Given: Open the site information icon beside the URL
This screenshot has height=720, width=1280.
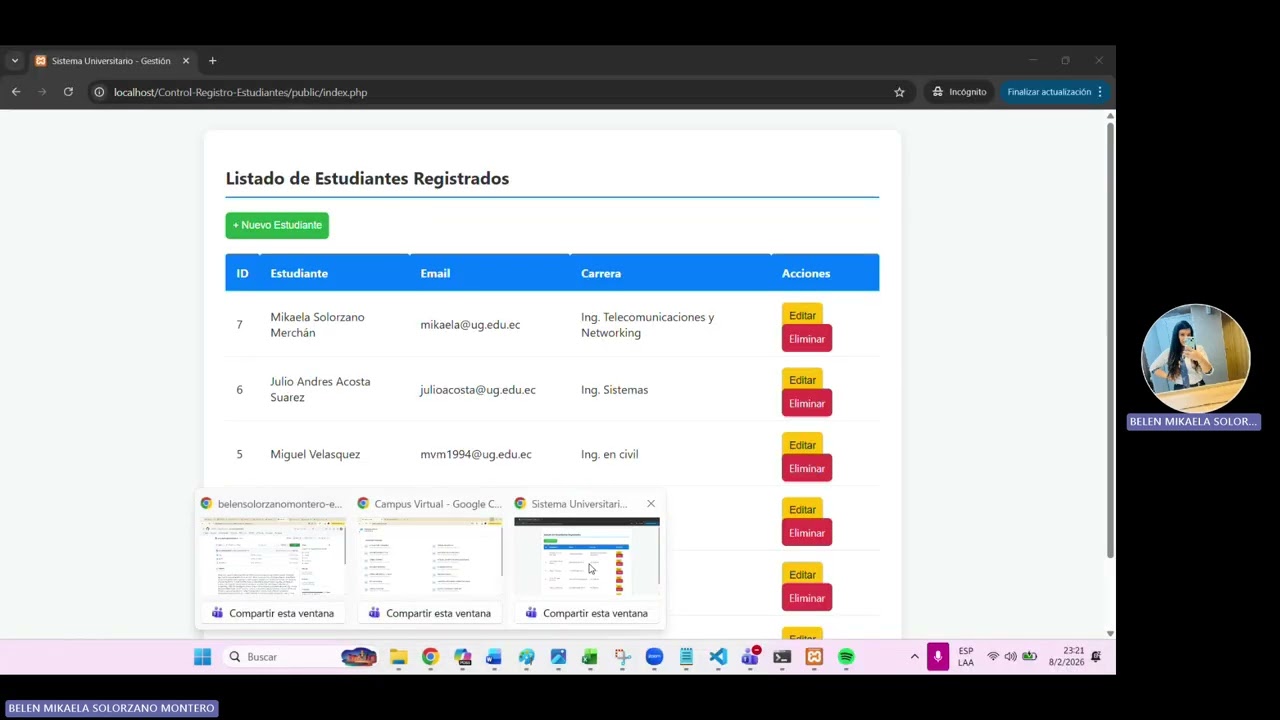Looking at the screenshot, I should (99, 92).
